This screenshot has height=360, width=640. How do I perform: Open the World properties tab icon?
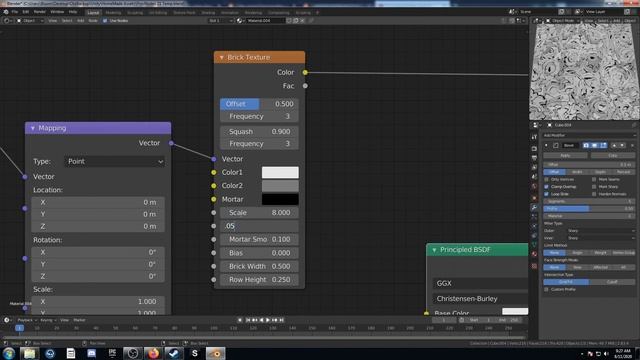[x=534, y=186]
